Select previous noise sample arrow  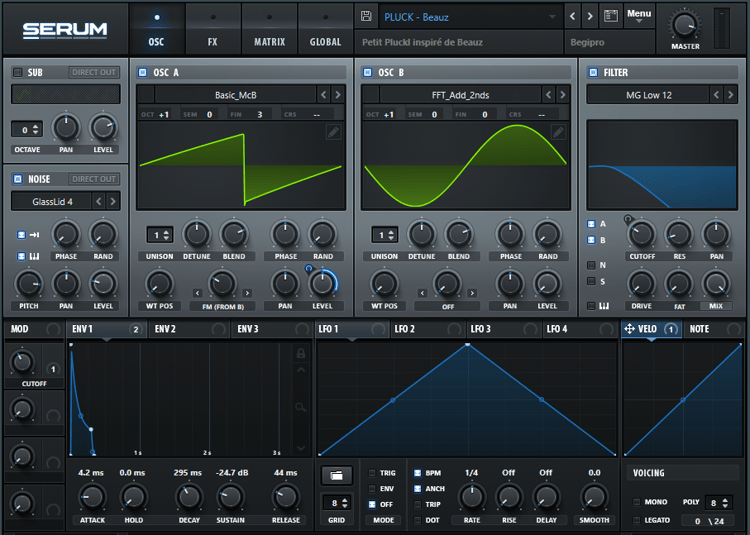pyautogui.click(x=99, y=201)
